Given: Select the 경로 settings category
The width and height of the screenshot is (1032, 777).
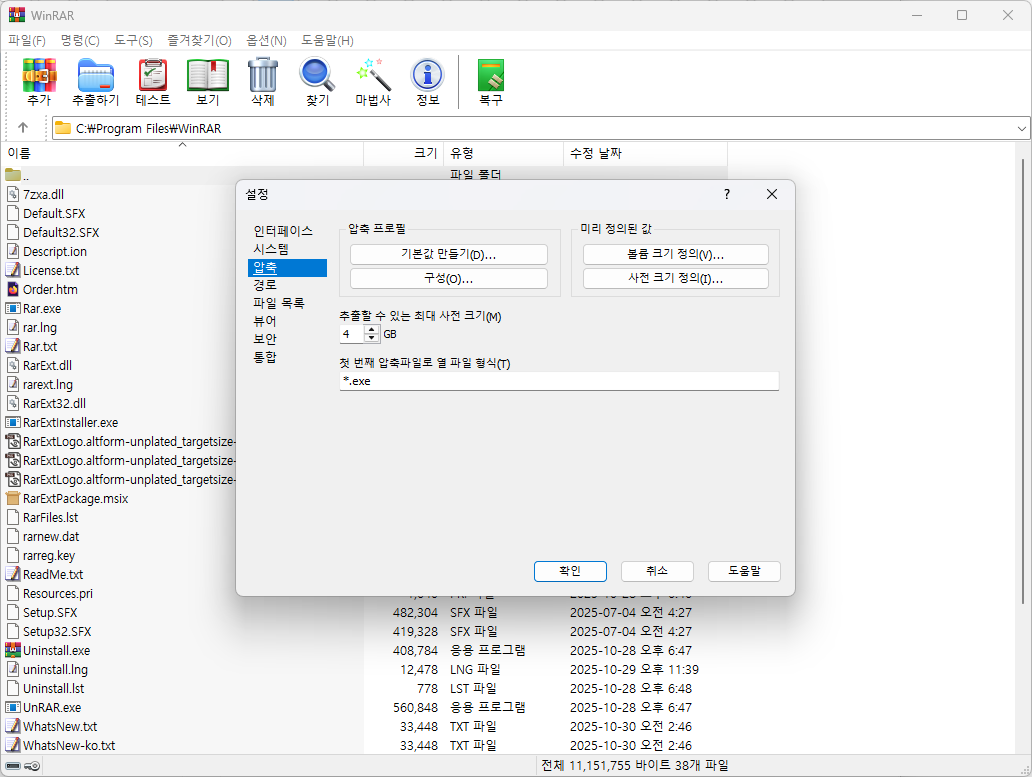Looking at the screenshot, I should 265,285.
